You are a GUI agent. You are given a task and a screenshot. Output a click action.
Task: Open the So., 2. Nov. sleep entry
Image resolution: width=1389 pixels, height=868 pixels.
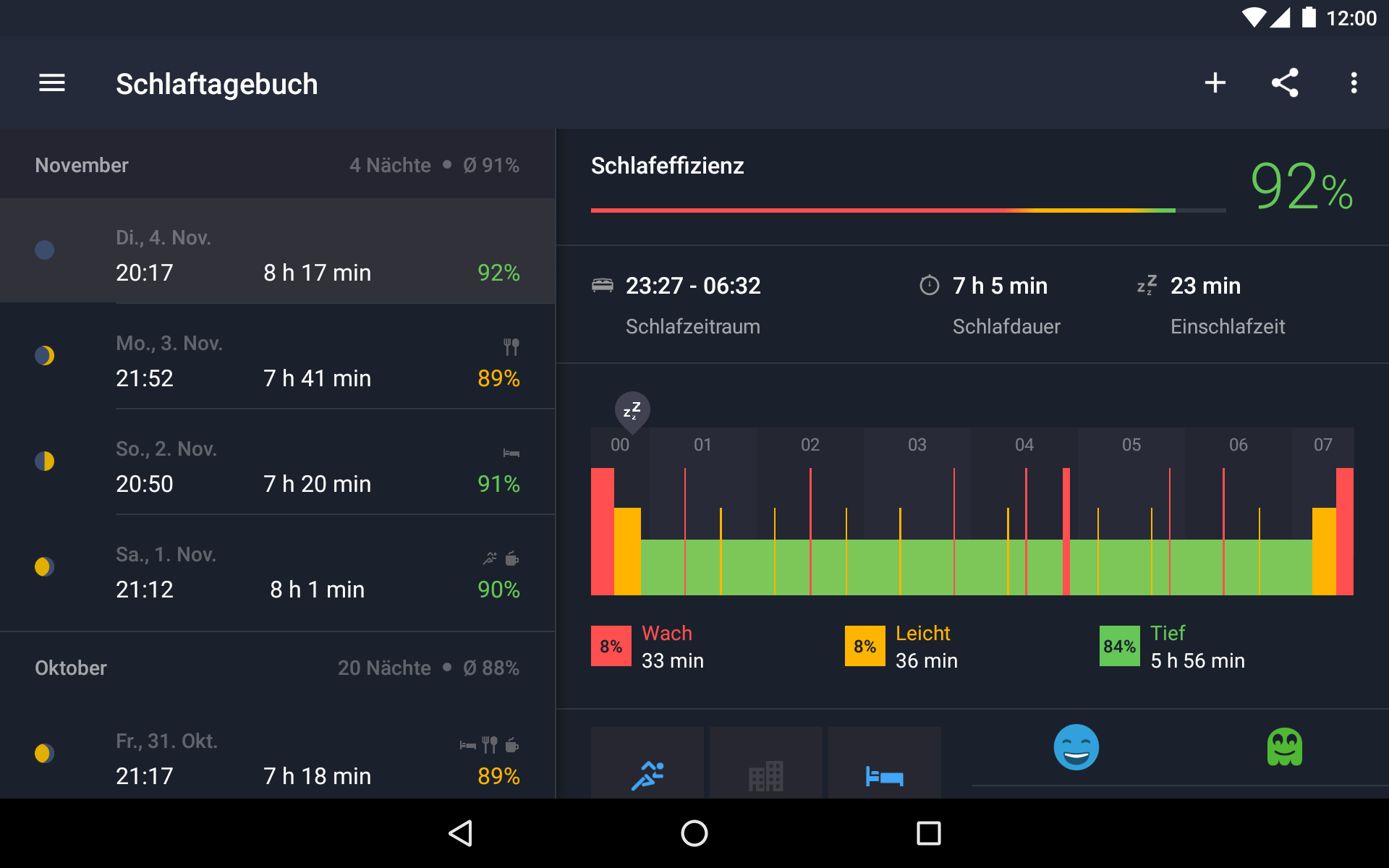click(278, 462)
